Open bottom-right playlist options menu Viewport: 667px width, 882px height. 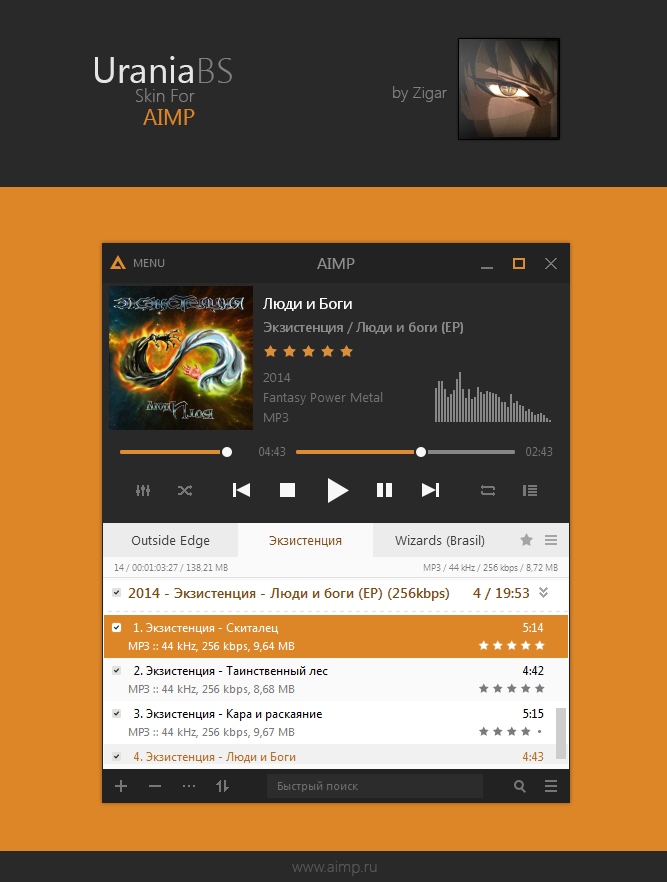pyautogui.click(x=551, y=786)
